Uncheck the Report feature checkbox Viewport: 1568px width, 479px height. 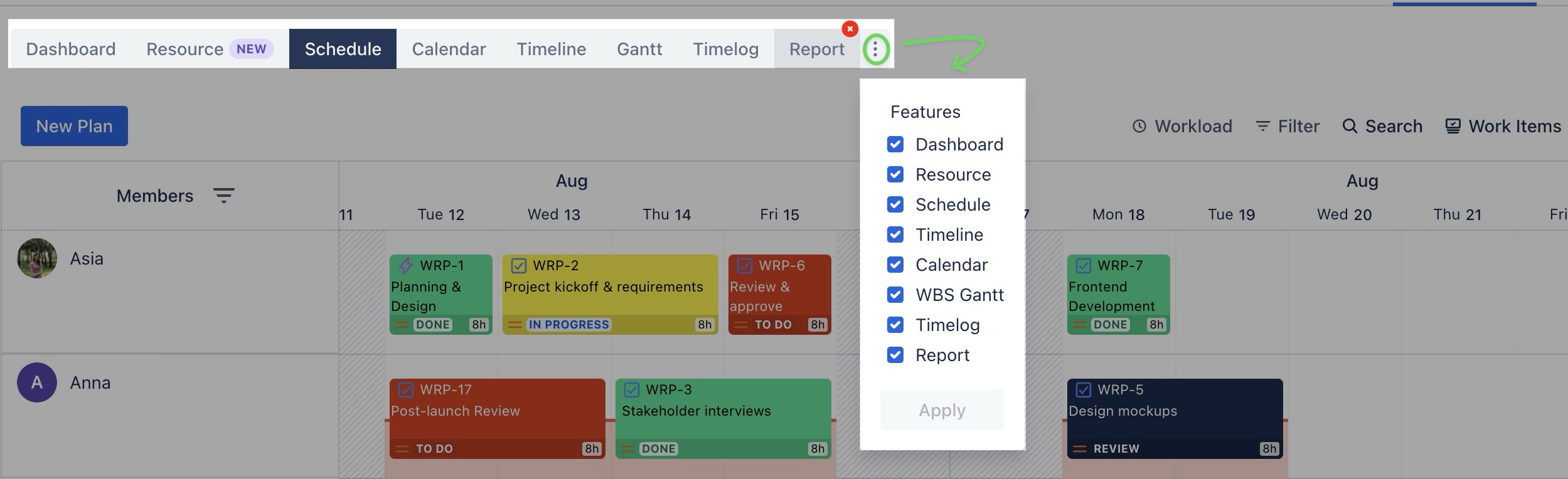coord(895,355)
